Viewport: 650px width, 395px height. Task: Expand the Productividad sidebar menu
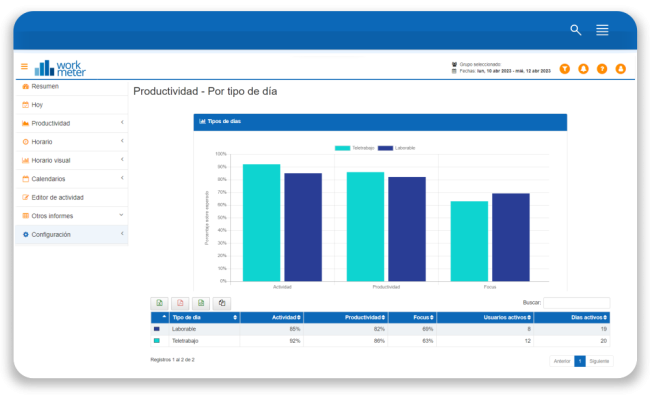point(122,122)
